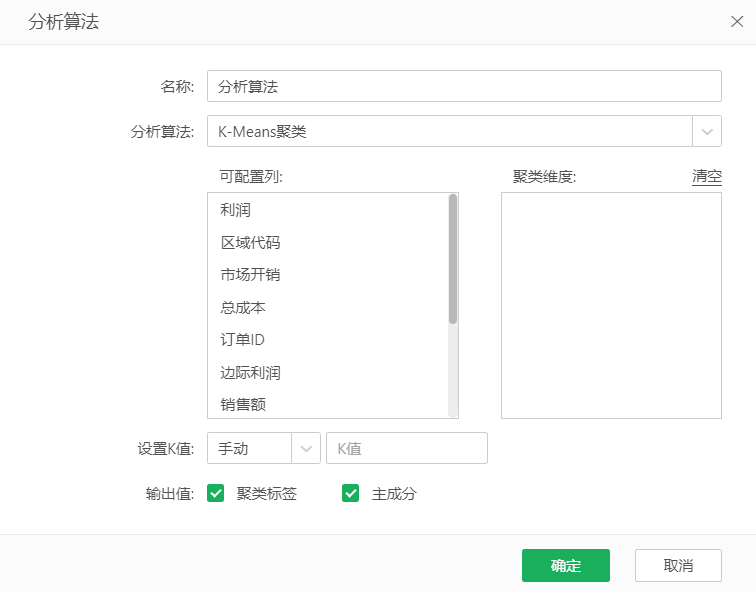Click the 取消 button
756x592 pixels.
(x=678, y=565)
